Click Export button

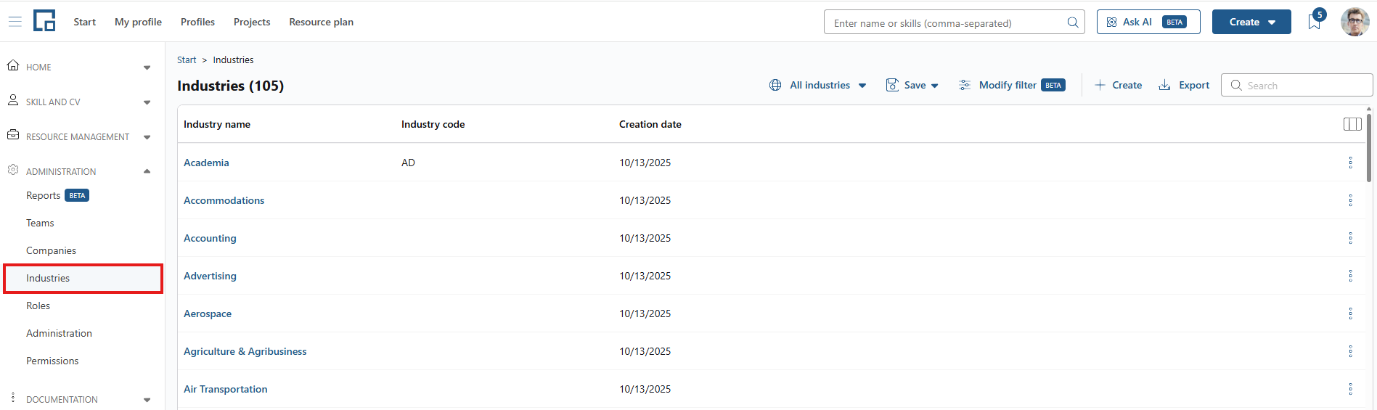click(x=1184, y=85)
